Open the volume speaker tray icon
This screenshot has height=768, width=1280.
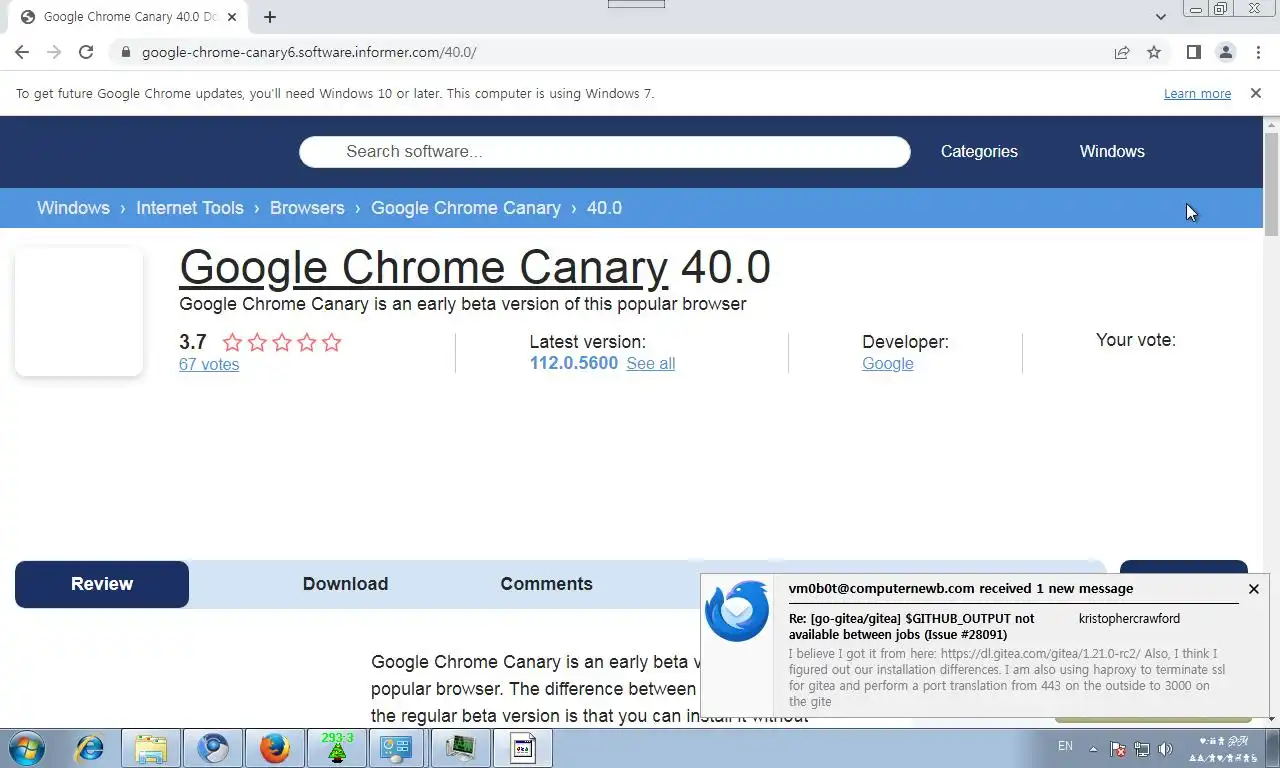tap(1165, 749)
